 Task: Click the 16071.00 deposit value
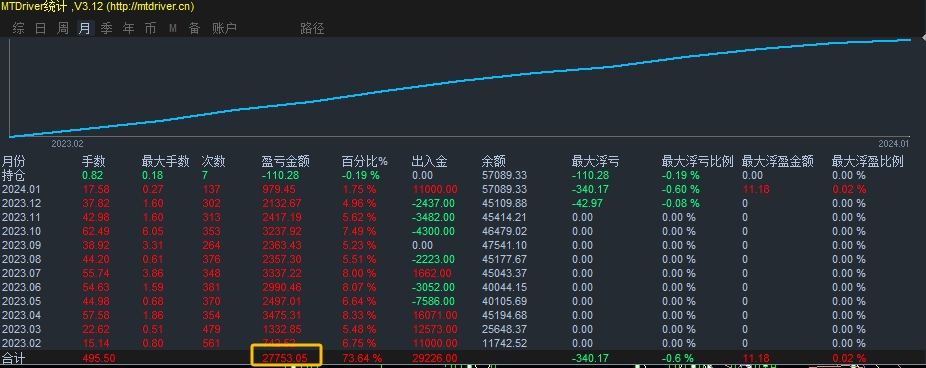[x=434, y=315]
